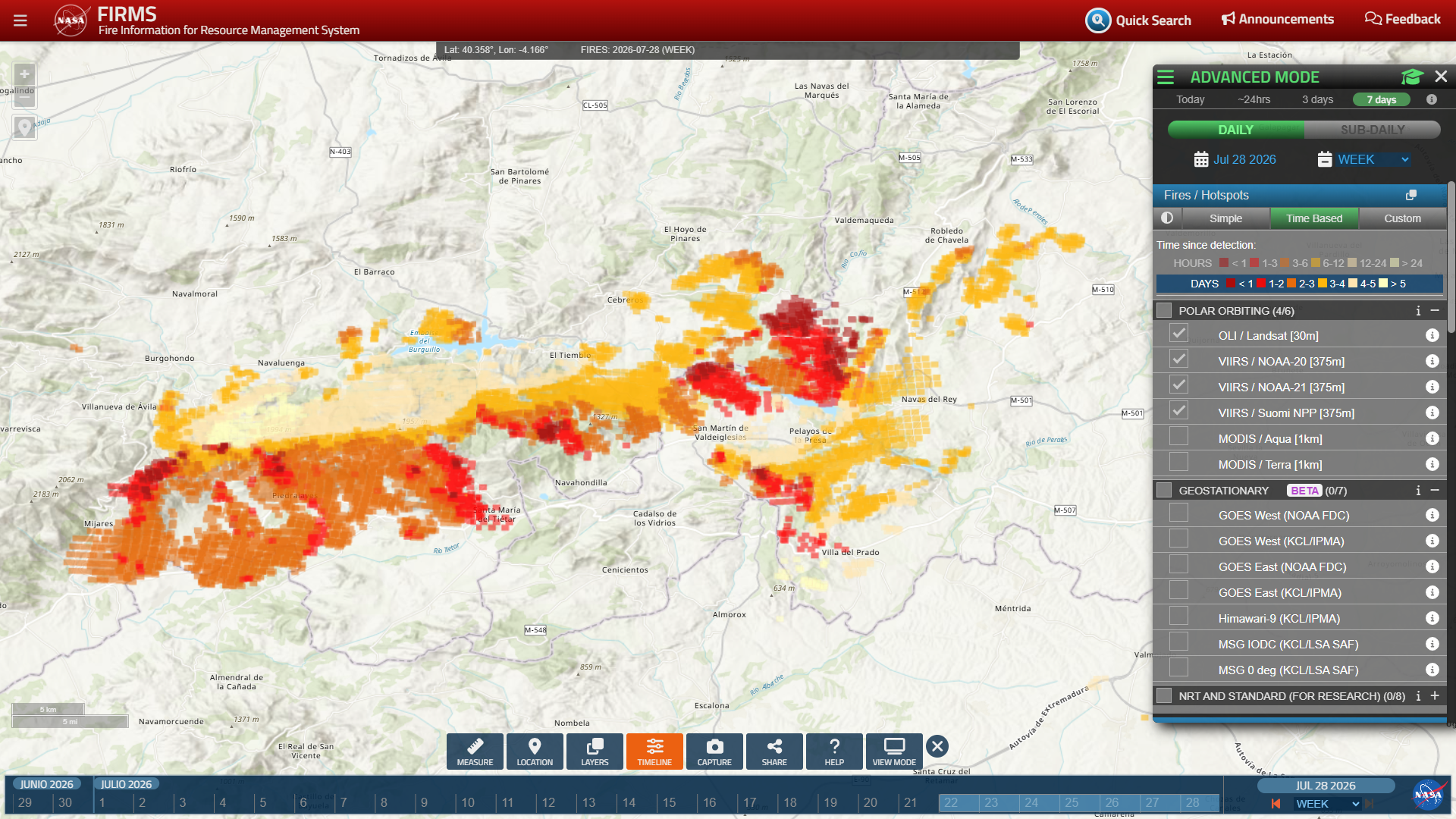This screenshot has width=1456, height=819.
Task: Enable MSG 0 deg (KCL/LSA SAF) layer
Action: [x=1178, y=669]
